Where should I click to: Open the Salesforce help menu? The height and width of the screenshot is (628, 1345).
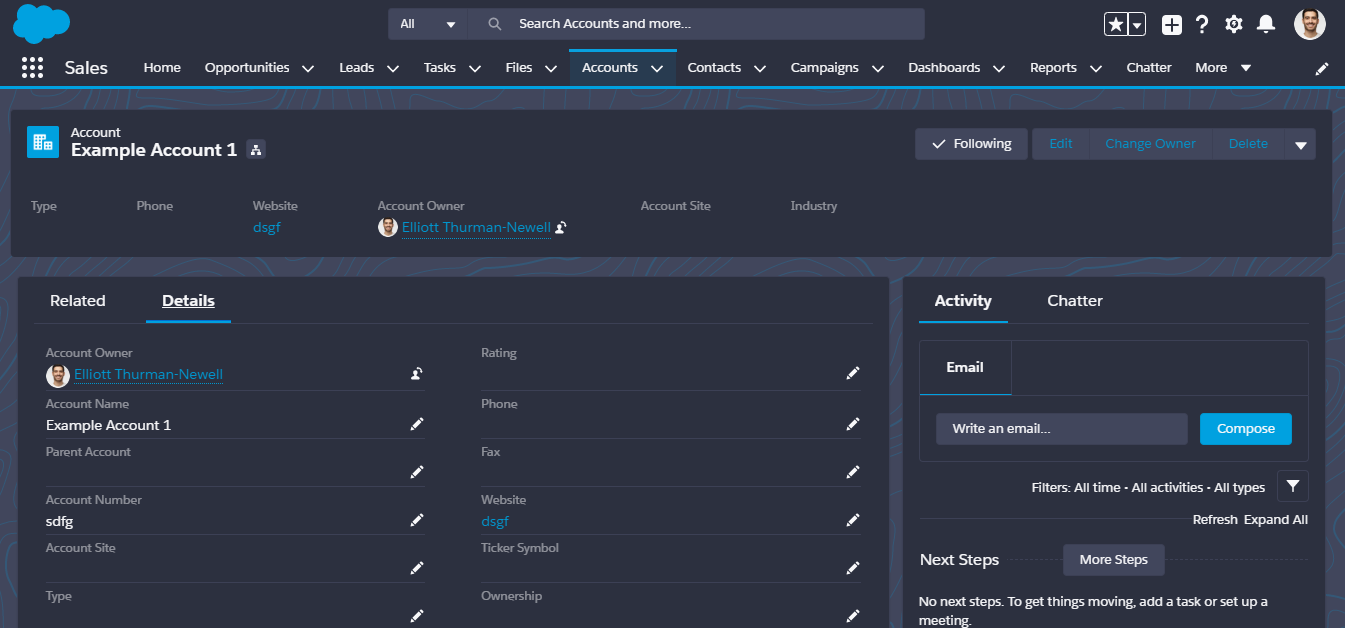(1201, 23)
